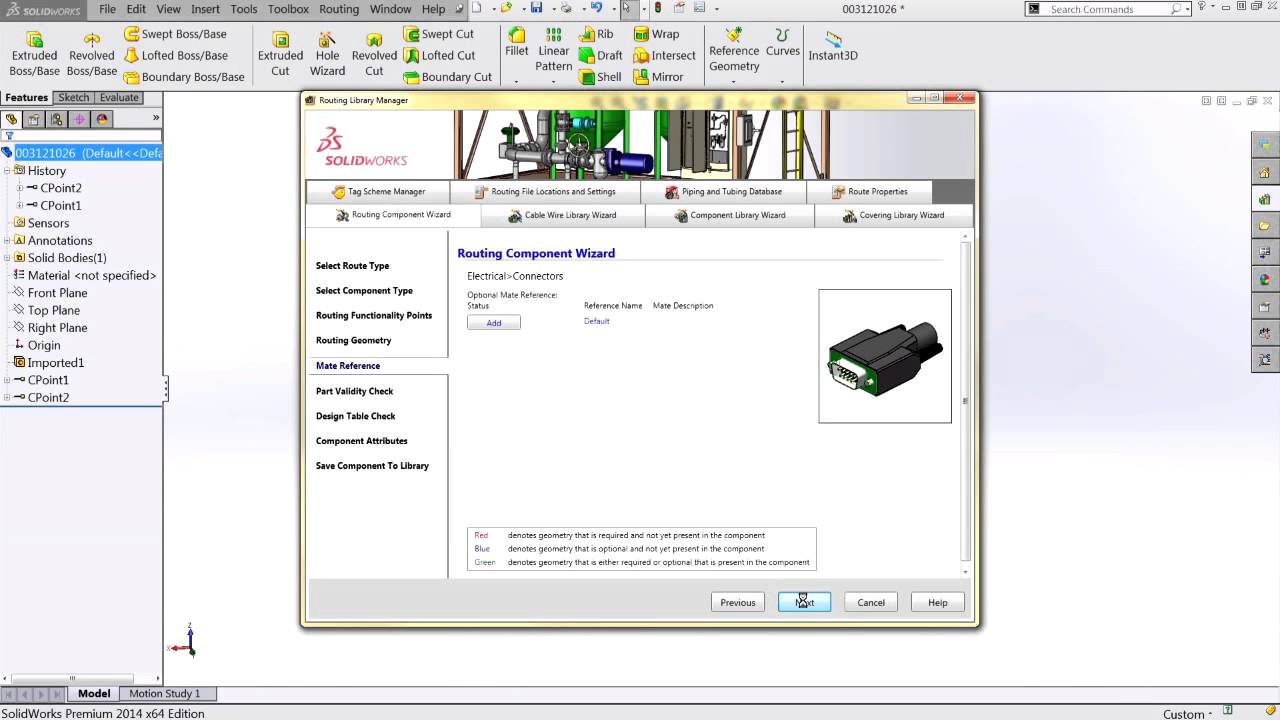Image resolution: width=1280 pixels, height=720 pixels.
Task: Click the Print icon in top toolbar
Action: pos(565,8)
